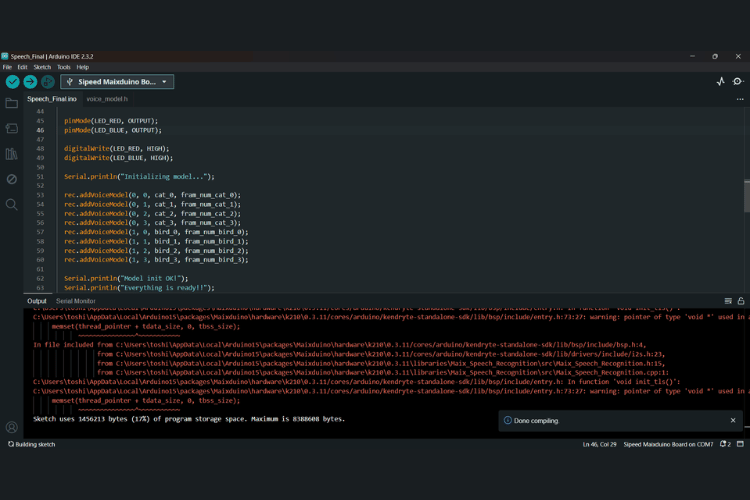Open the editor tab overflow ellipsis menu

(740, 99)
